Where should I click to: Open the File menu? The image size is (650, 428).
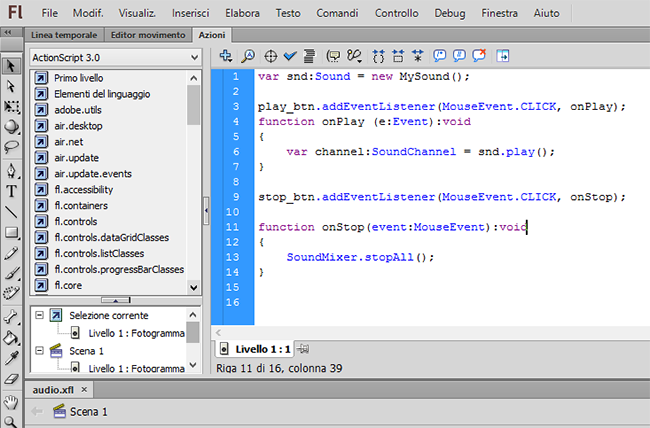pyautogui.click(x=49, y=13)
